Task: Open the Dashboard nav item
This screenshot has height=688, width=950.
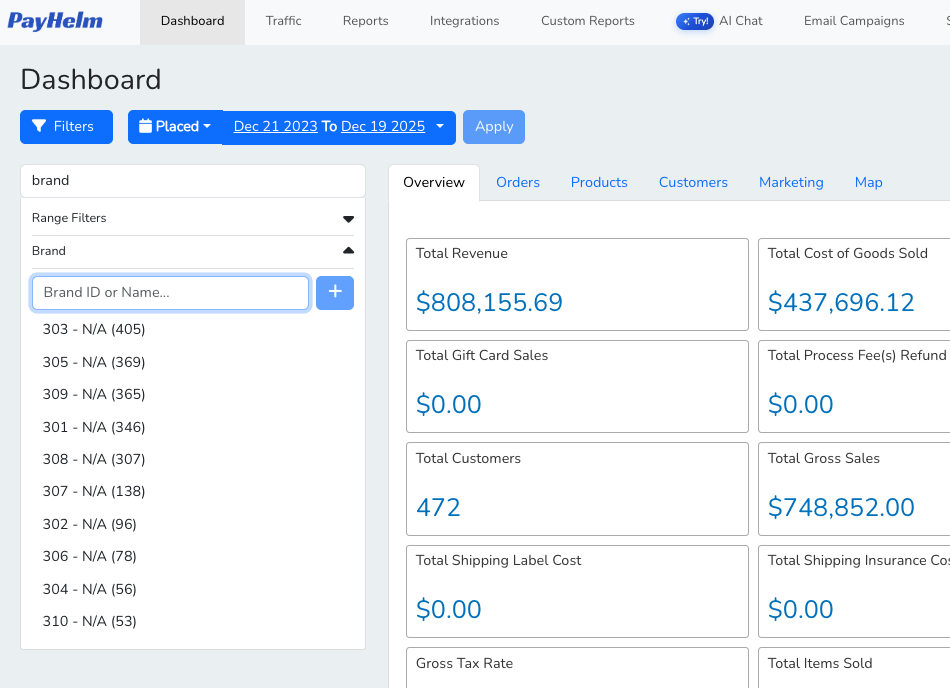Action: tap(193, 21)
